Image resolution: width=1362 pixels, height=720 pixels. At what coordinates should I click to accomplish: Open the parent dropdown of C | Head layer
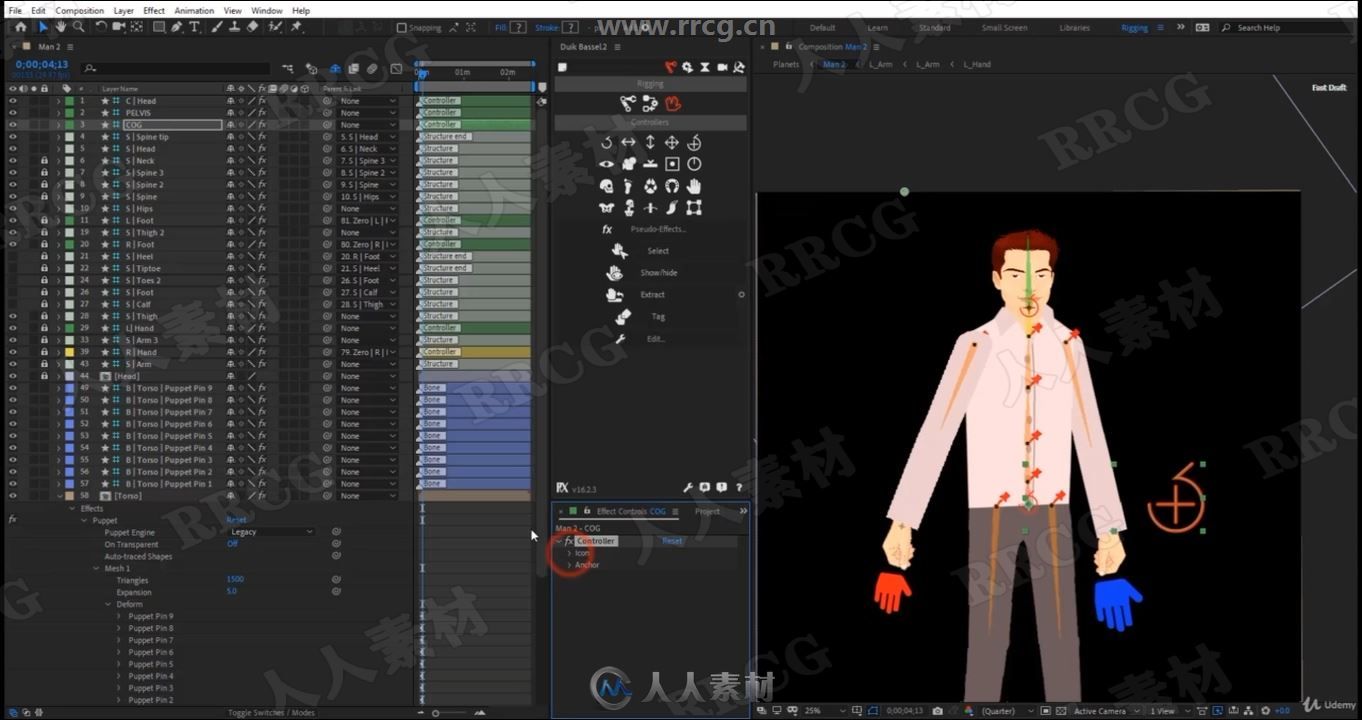[366, 101]
